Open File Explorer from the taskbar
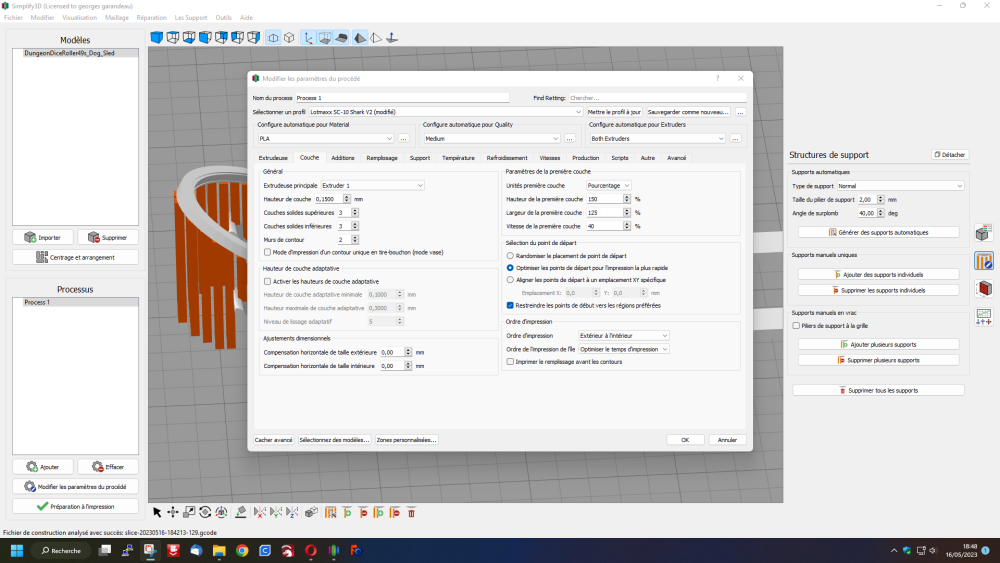The width and height of the screenshot is (1000, 563). coord(219,550)
